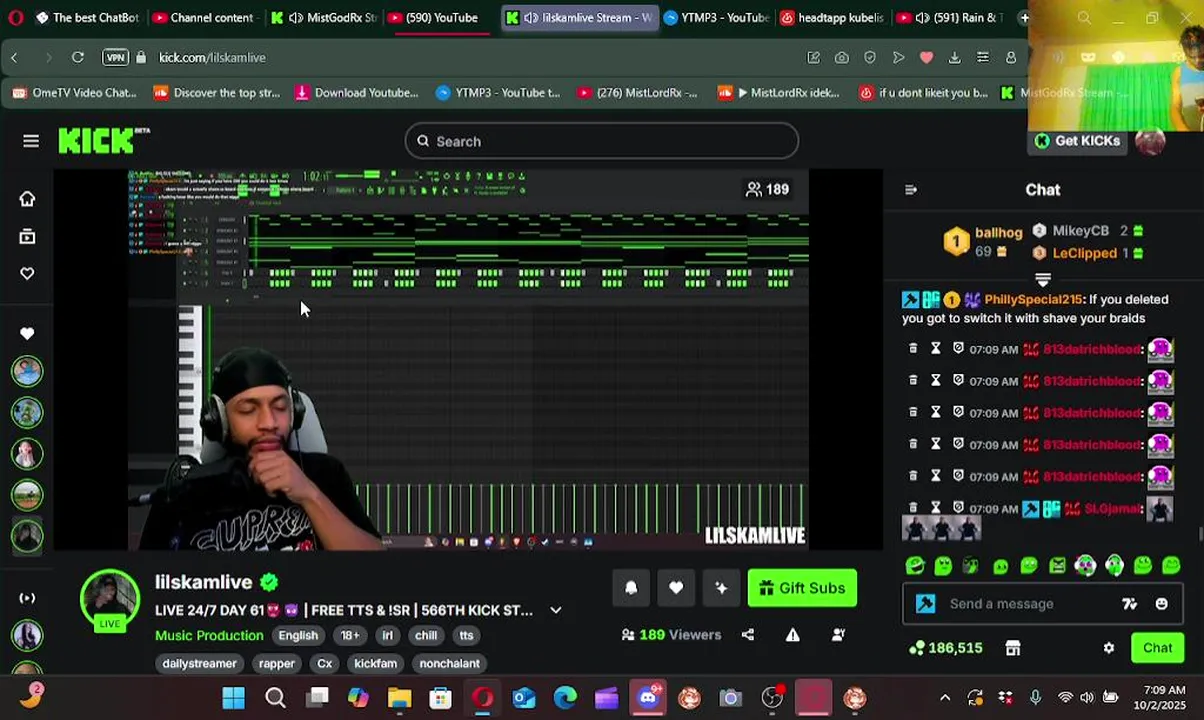
Task: Open chat settings gear
Action: point(1109,648)
